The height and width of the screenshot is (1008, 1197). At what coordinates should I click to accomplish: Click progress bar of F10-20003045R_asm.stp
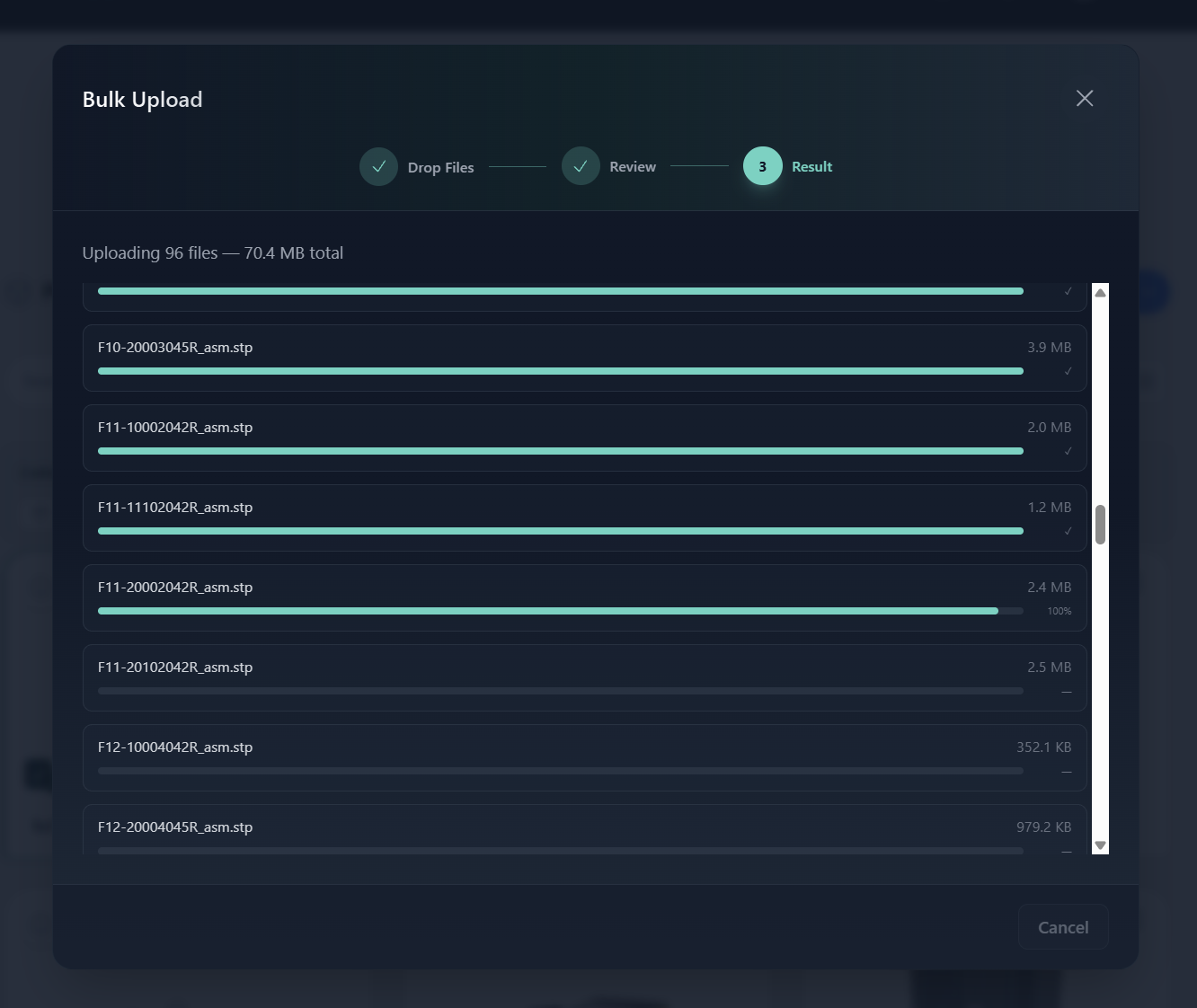tap(561, 371)
